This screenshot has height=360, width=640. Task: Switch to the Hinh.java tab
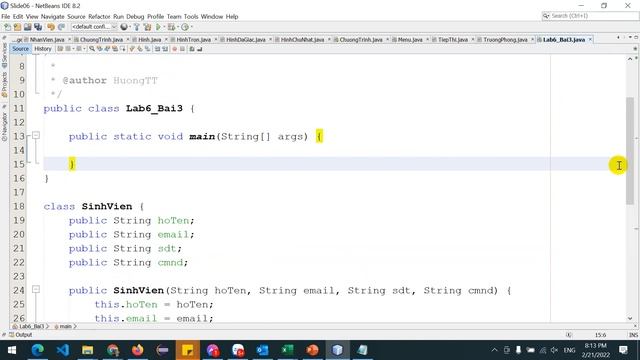[x=149, y=40]
